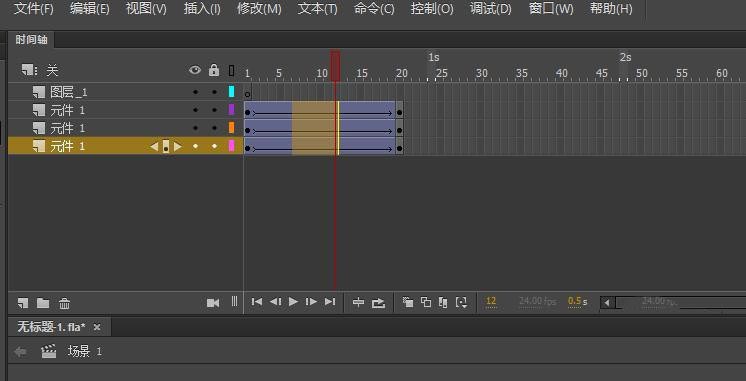This screenshot has height=381, width=746.
Task: Click end keyframe at frame 20 on purple-swatch layer
Action: [400, 113]
